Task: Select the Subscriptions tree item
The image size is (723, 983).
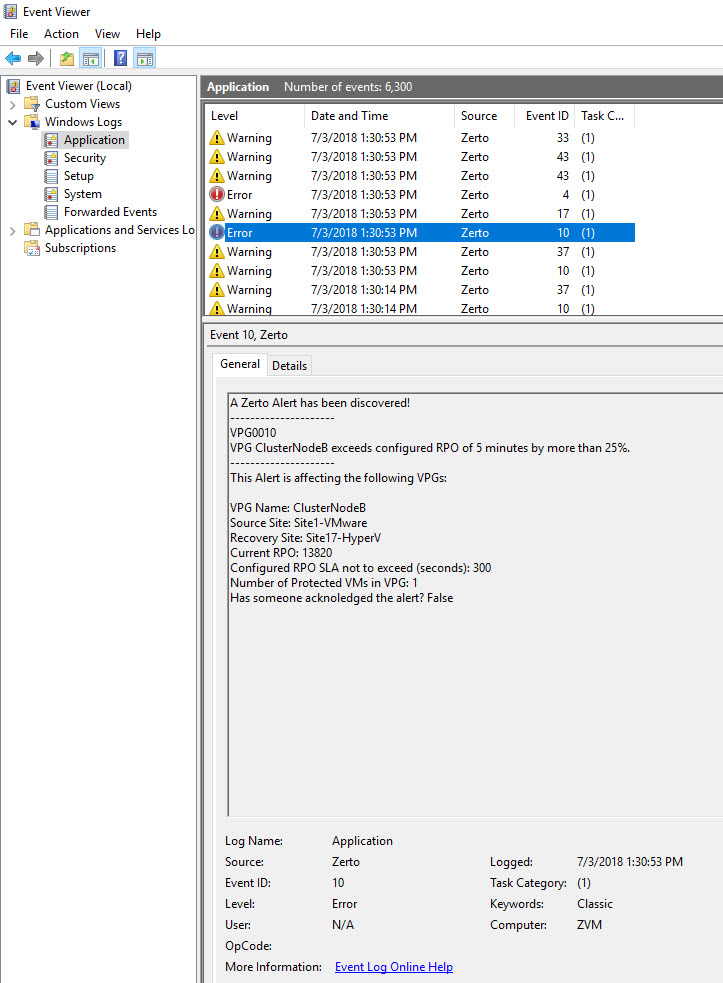Action: [80, 248]
